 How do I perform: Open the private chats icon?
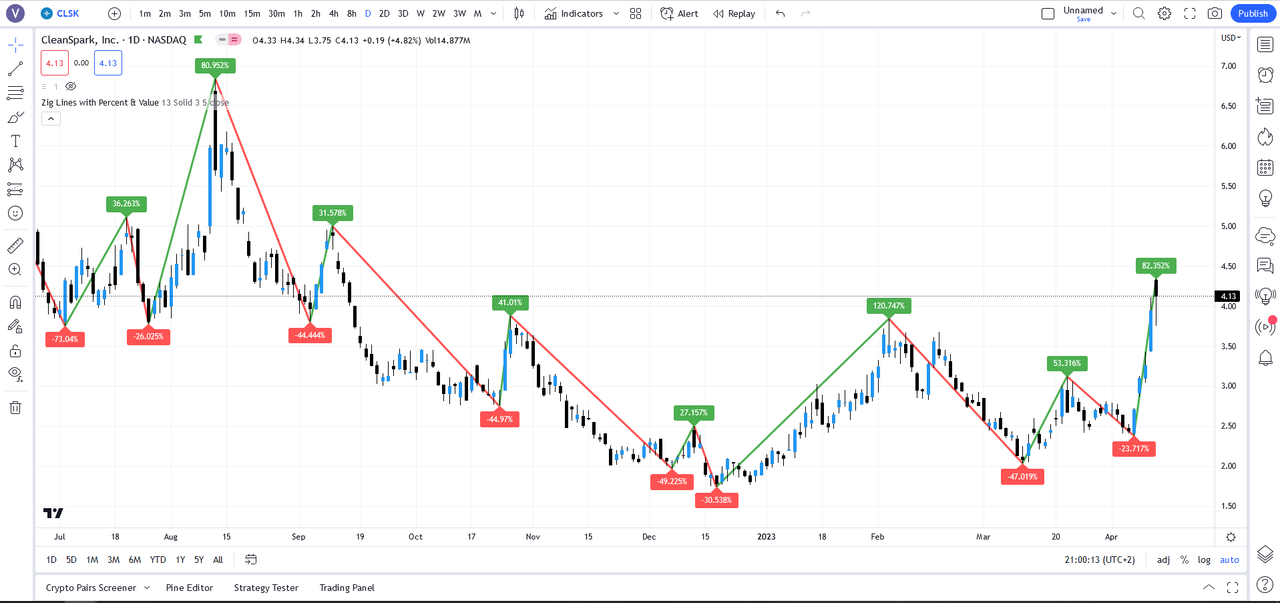tap(1265, 265)
